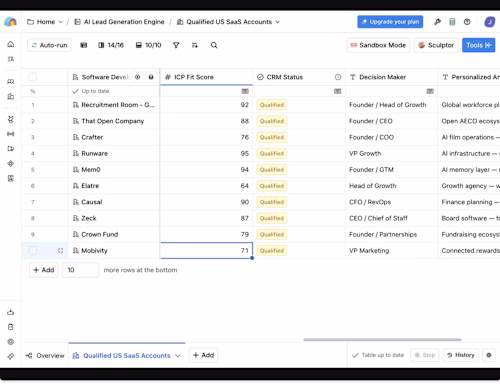
Task: Tick the Mobivity row checkbox
Action: 33,251
